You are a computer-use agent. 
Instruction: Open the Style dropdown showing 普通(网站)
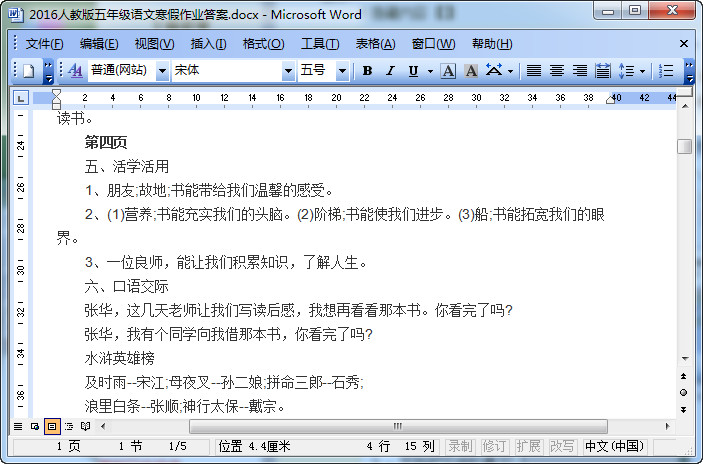162,71
